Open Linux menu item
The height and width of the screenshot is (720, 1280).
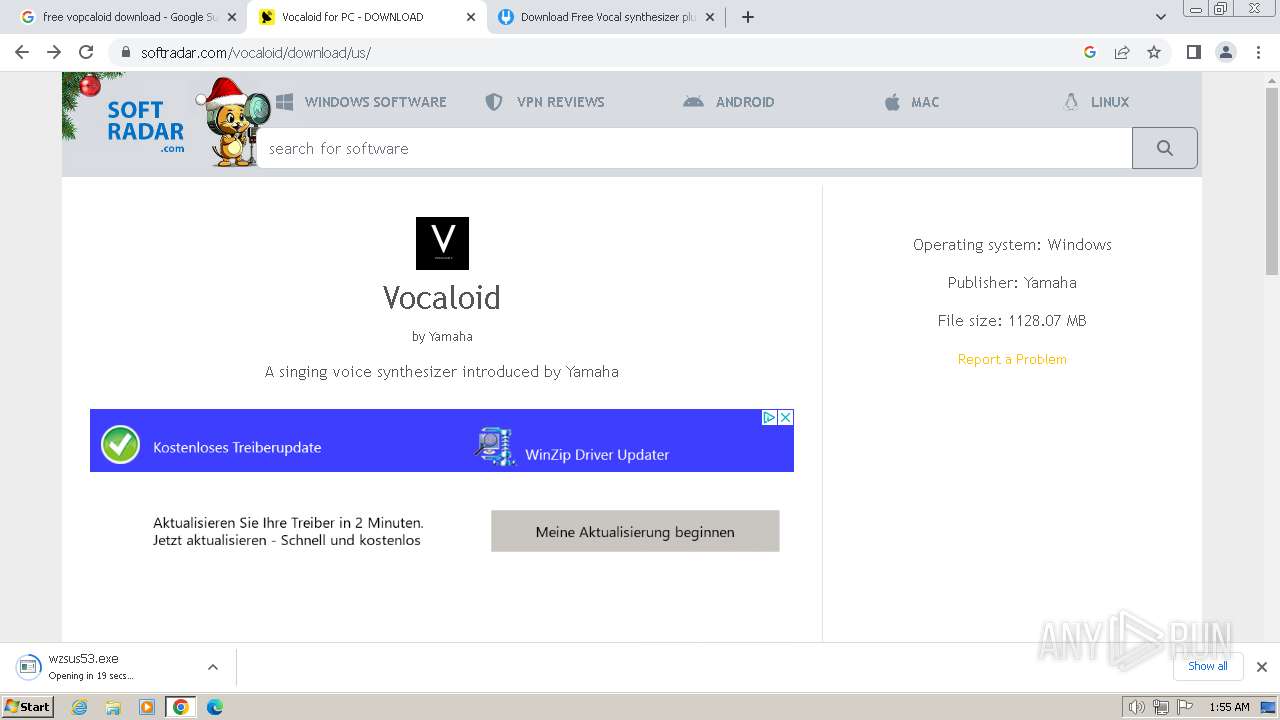tap(1096, 102)
